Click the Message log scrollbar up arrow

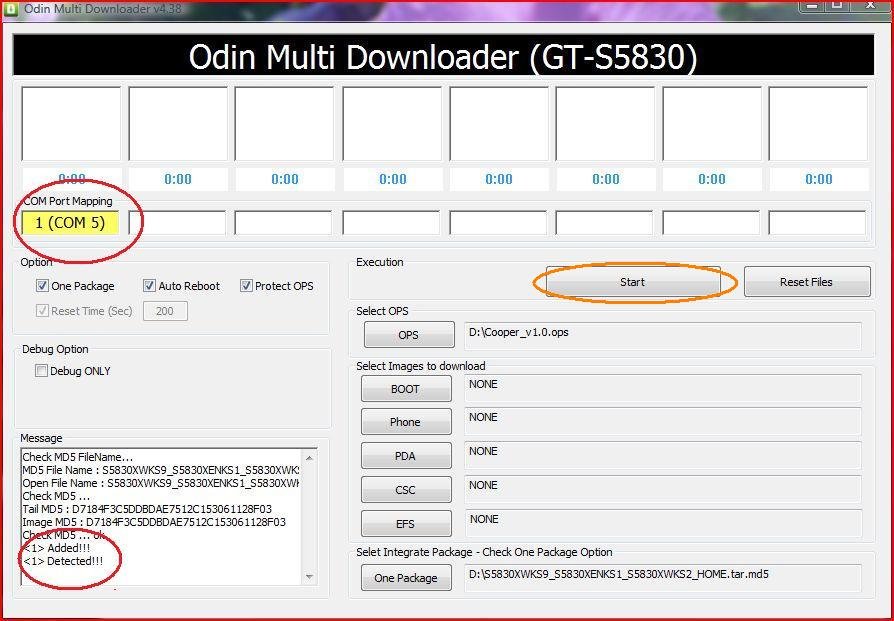(309, 458)
